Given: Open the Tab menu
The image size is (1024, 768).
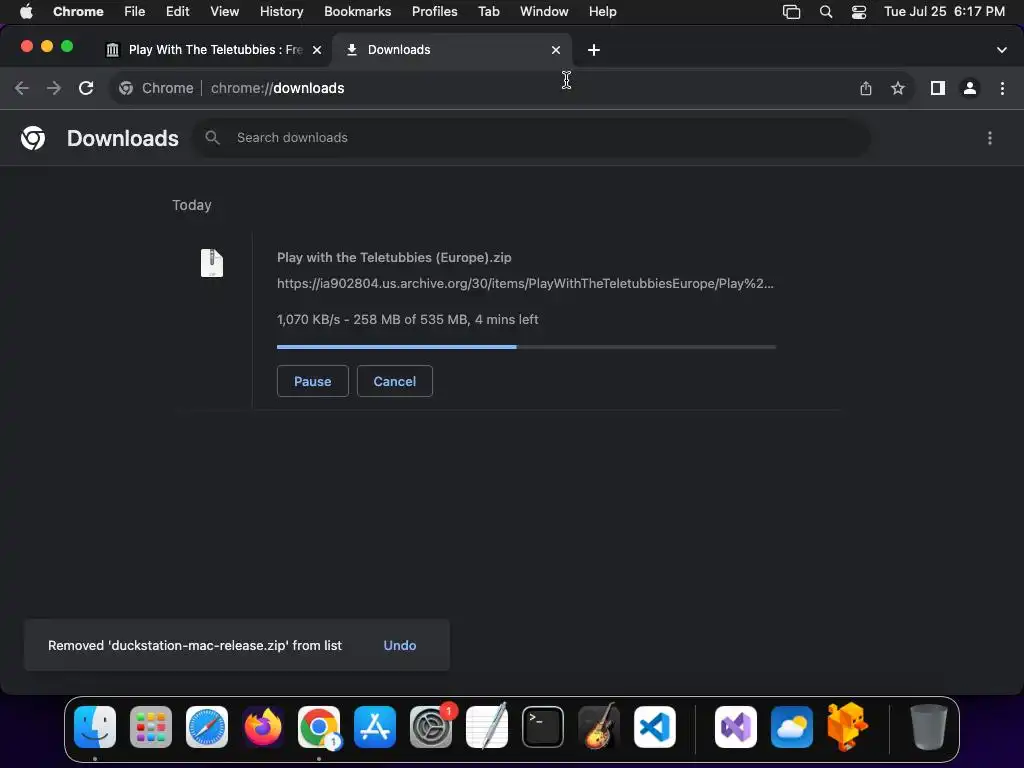Looking at the screenshot, I should 488,12.
